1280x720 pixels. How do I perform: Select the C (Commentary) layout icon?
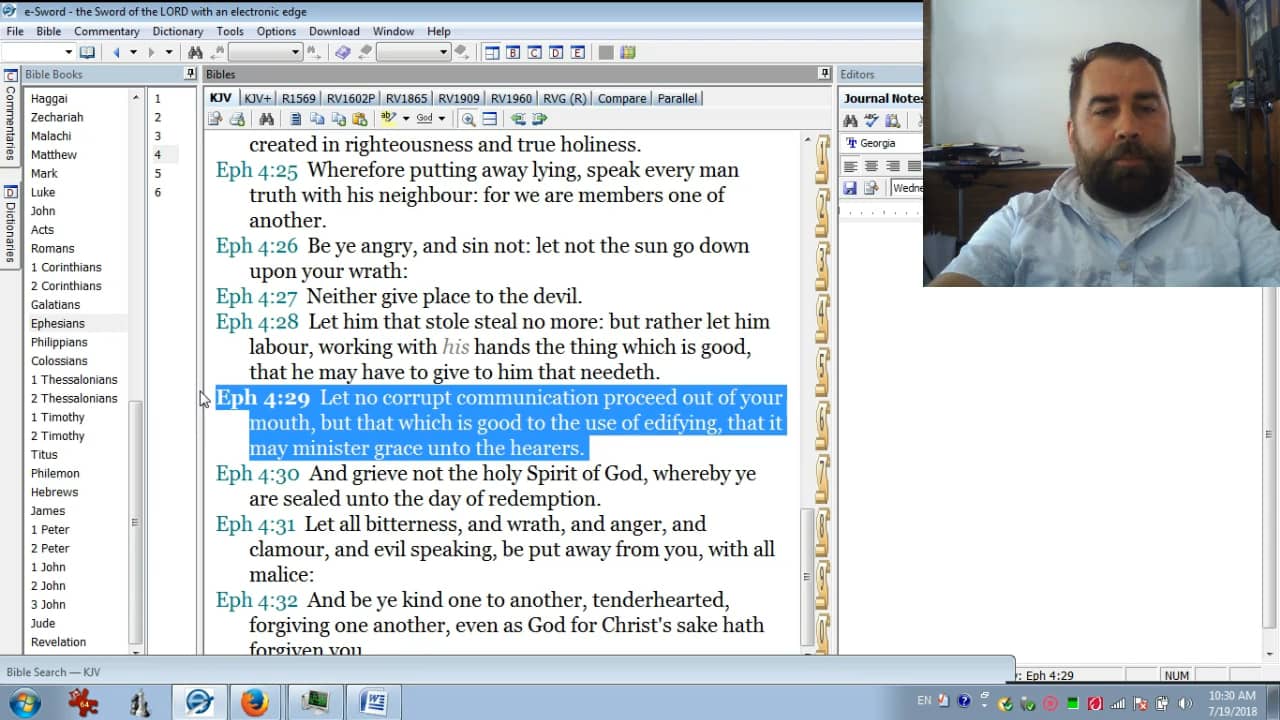coord(535,52)
